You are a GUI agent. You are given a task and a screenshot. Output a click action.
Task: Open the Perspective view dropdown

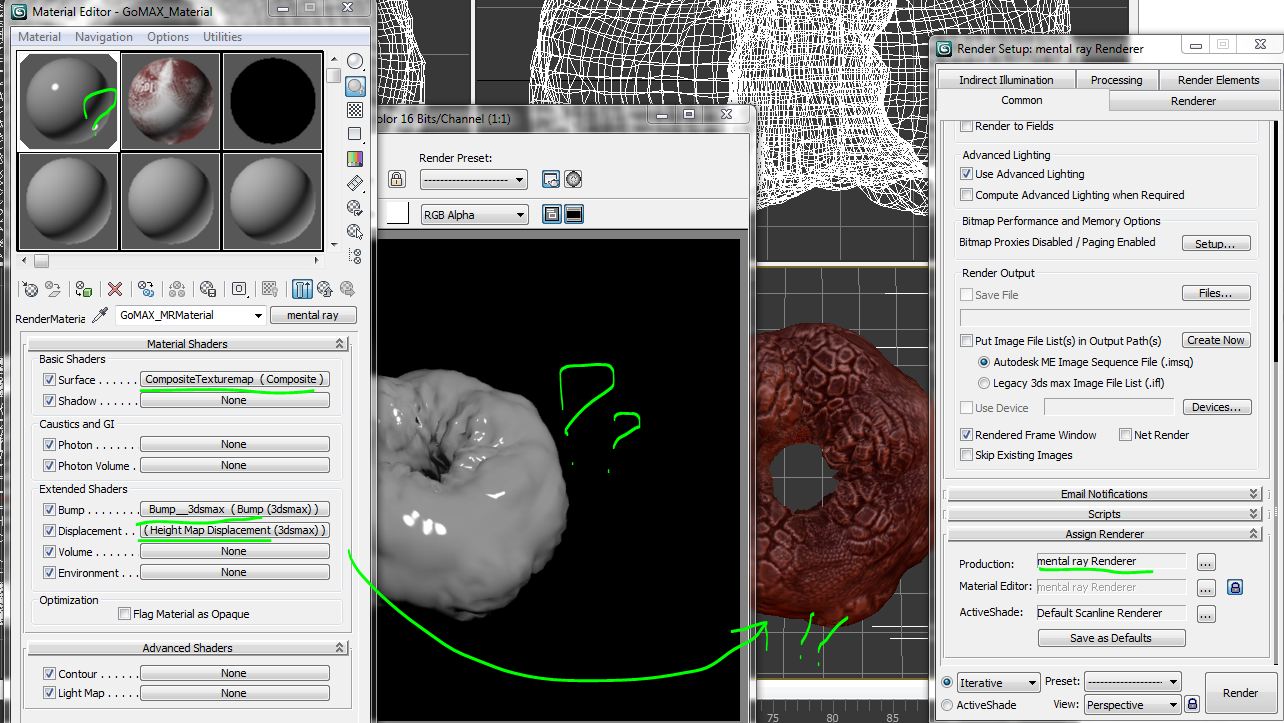click(x=1131, y=705)
